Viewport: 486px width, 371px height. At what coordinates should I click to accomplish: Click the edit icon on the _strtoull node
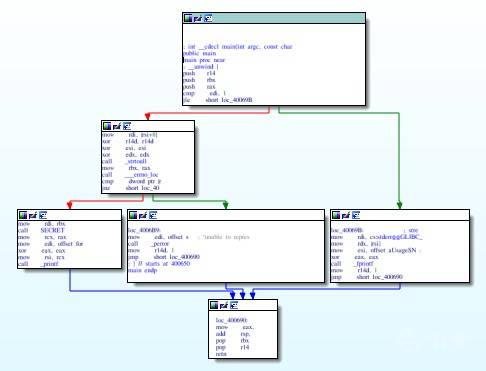tap(117, 126)
